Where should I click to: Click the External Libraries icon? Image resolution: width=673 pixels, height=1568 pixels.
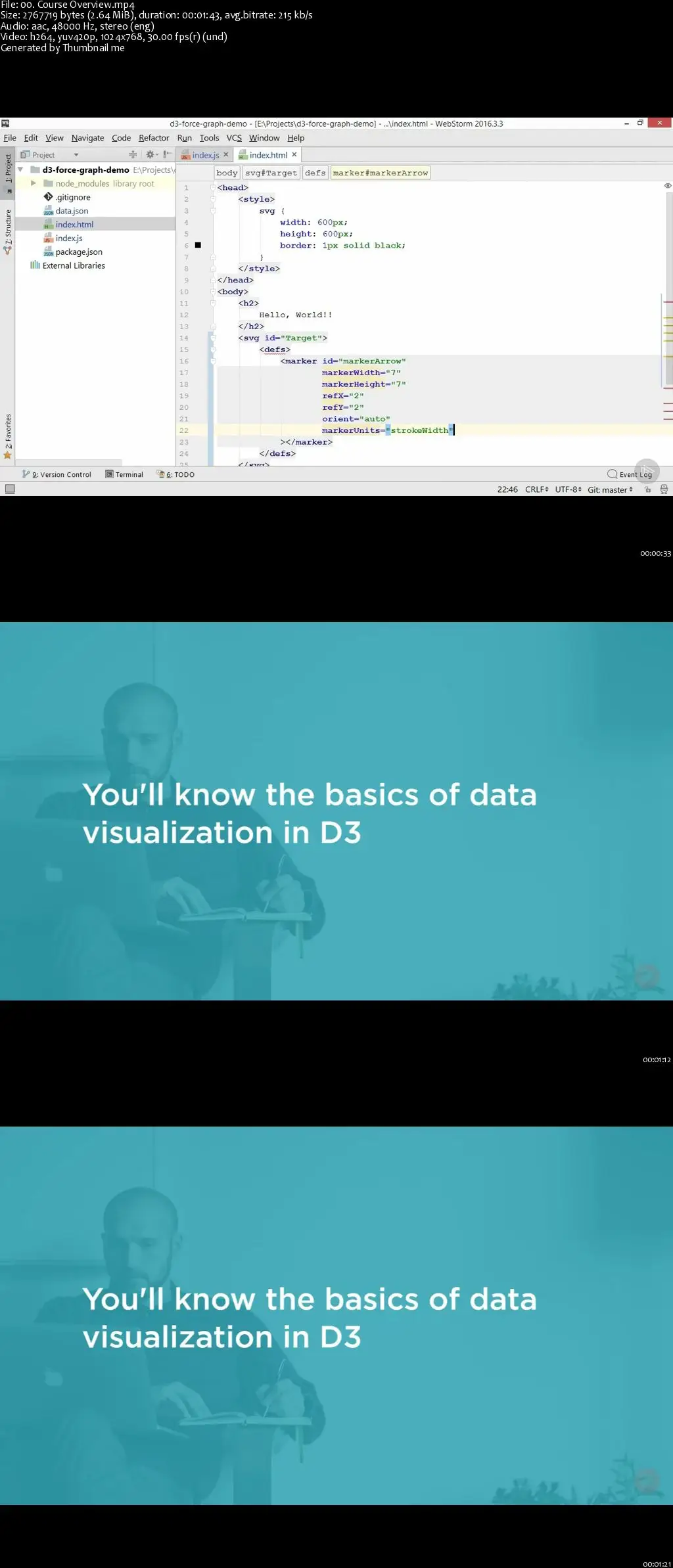coord(35,265)
